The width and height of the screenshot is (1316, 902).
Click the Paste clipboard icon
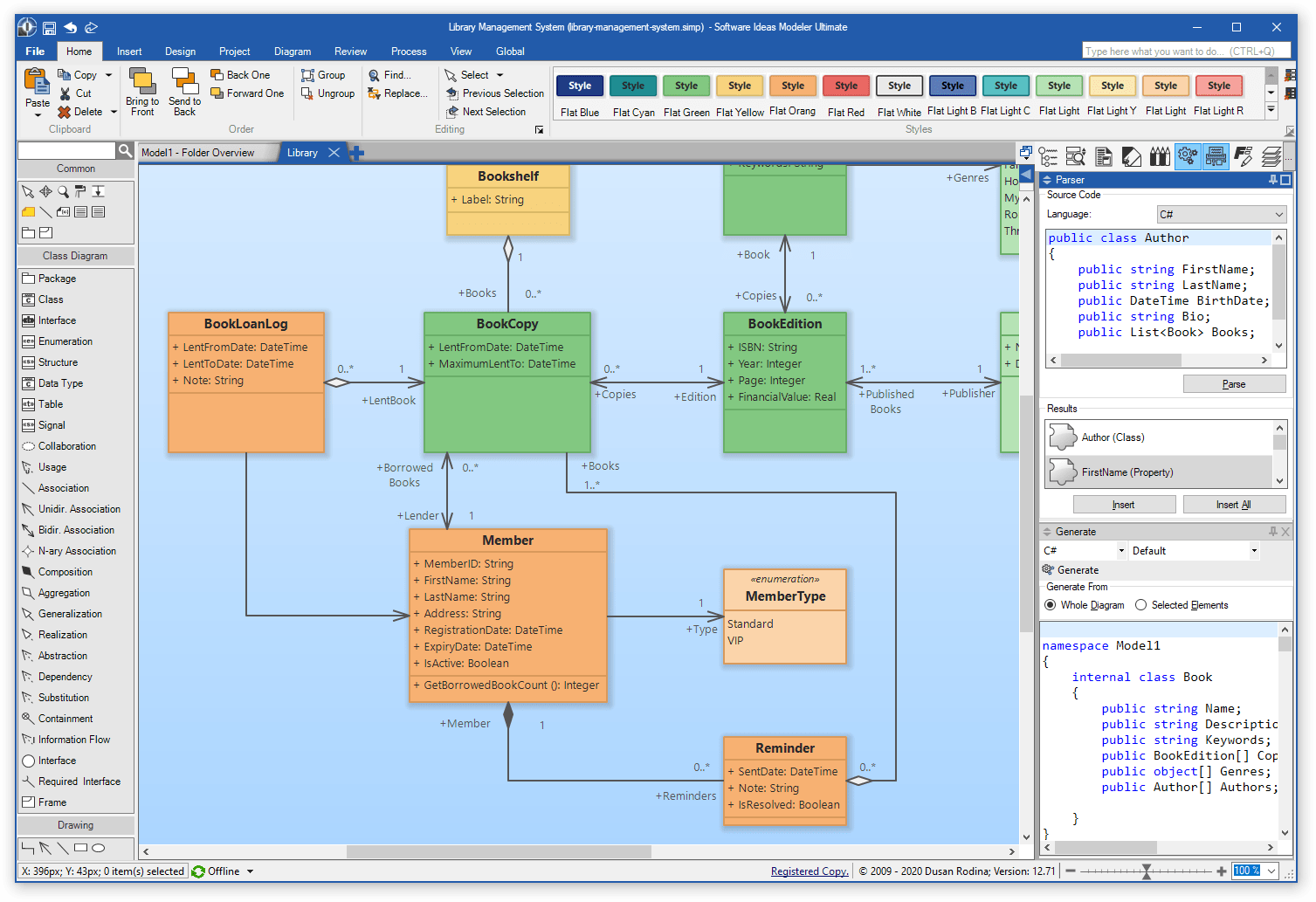tap(37, 82)
